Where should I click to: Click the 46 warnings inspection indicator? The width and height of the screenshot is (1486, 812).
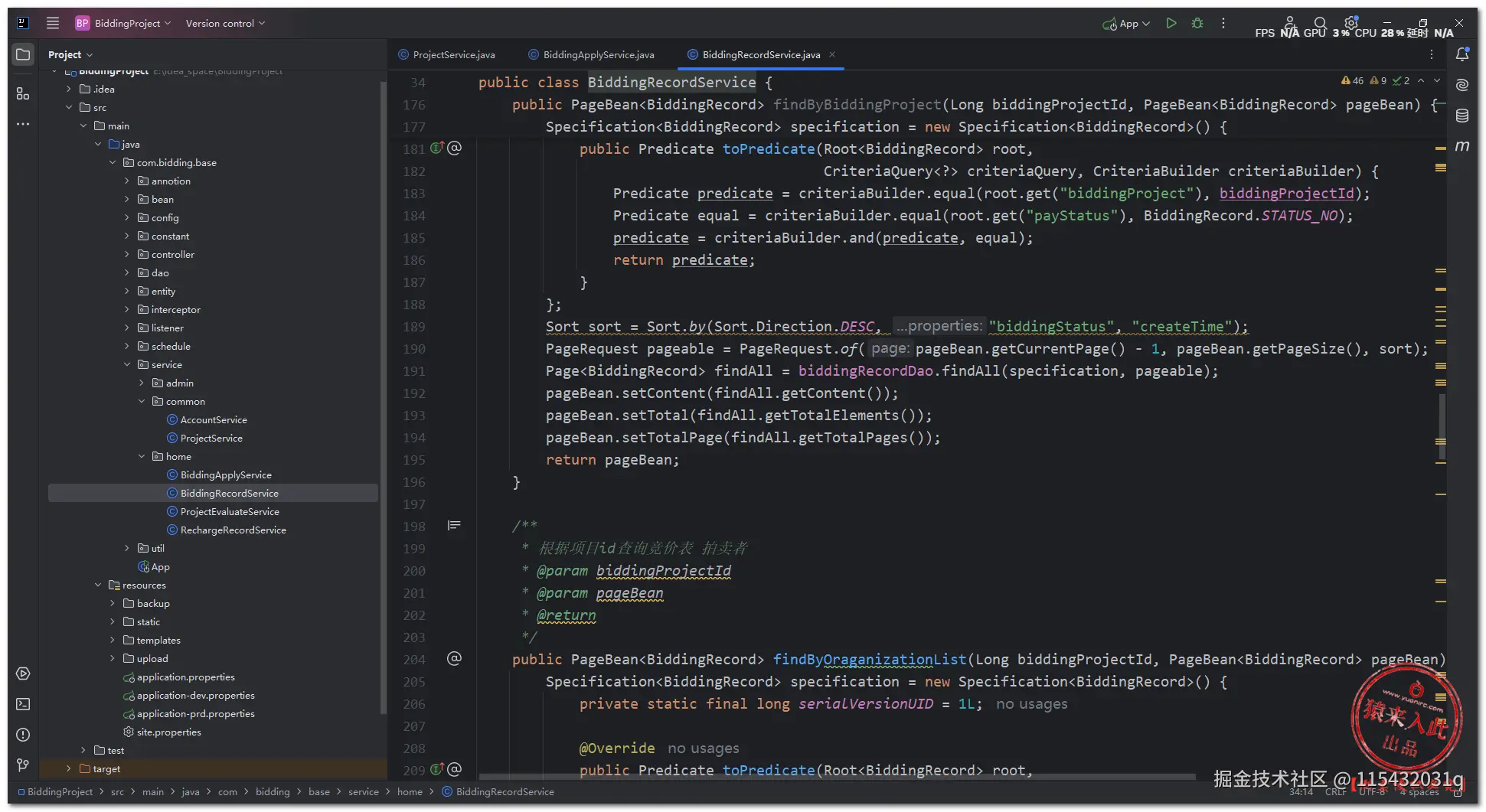[x=1352, y=80]
